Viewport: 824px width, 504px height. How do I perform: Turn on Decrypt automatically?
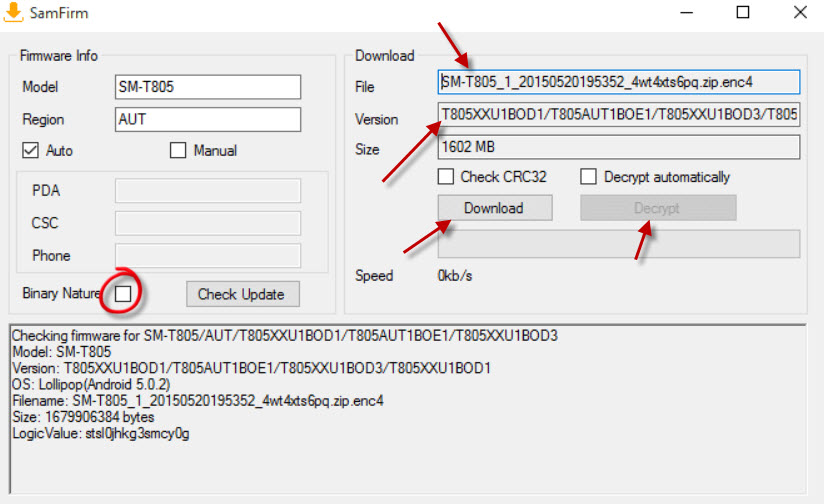click(x=589, y=176)
